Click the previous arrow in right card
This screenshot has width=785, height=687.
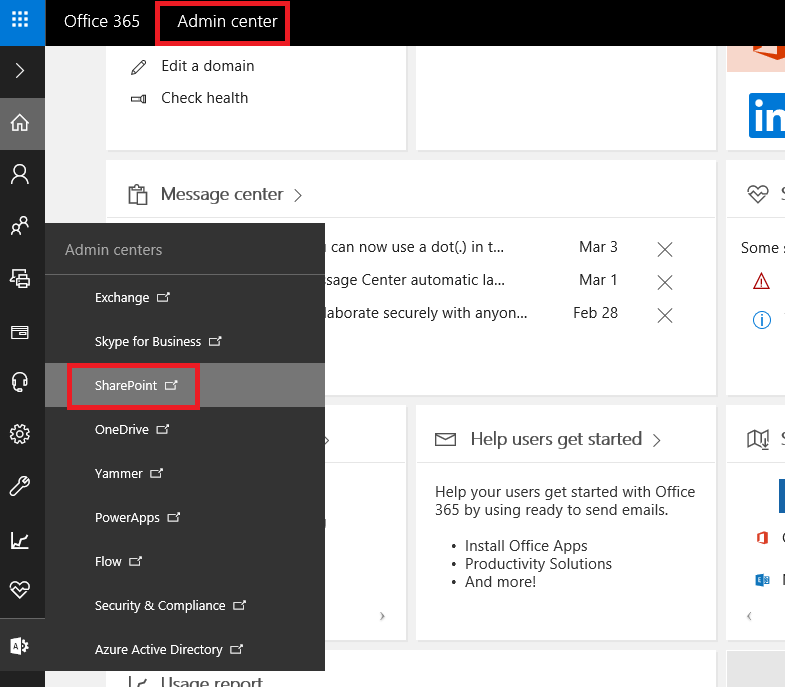[749, 616]
